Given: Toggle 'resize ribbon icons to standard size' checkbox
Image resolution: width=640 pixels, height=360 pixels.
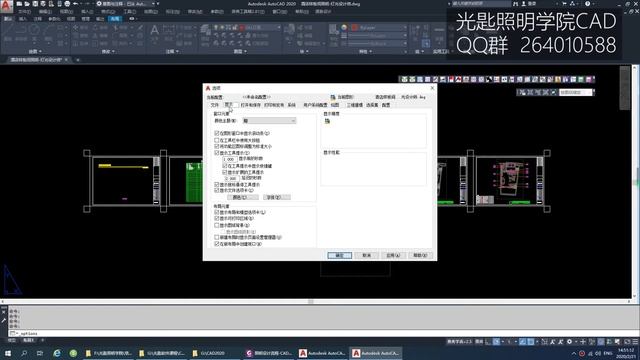Looking at the screenshot, I should pos(217,146).
